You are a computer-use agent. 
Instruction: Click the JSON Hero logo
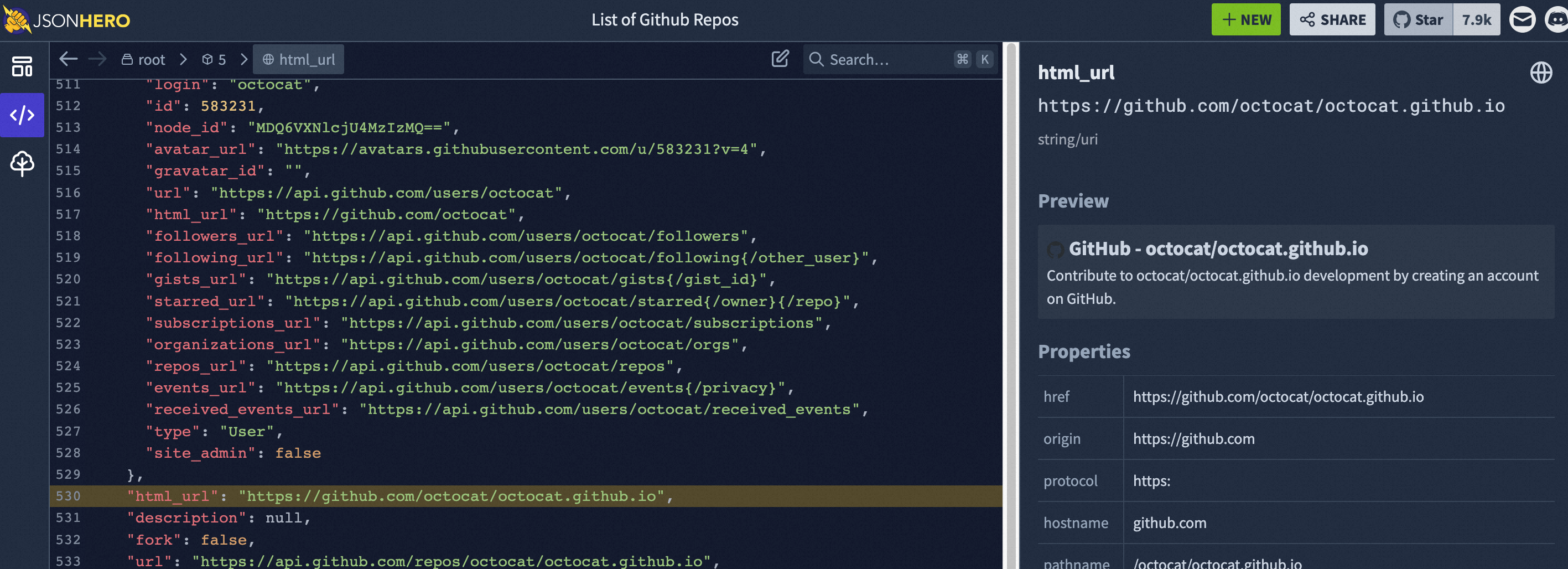[67, 20]
